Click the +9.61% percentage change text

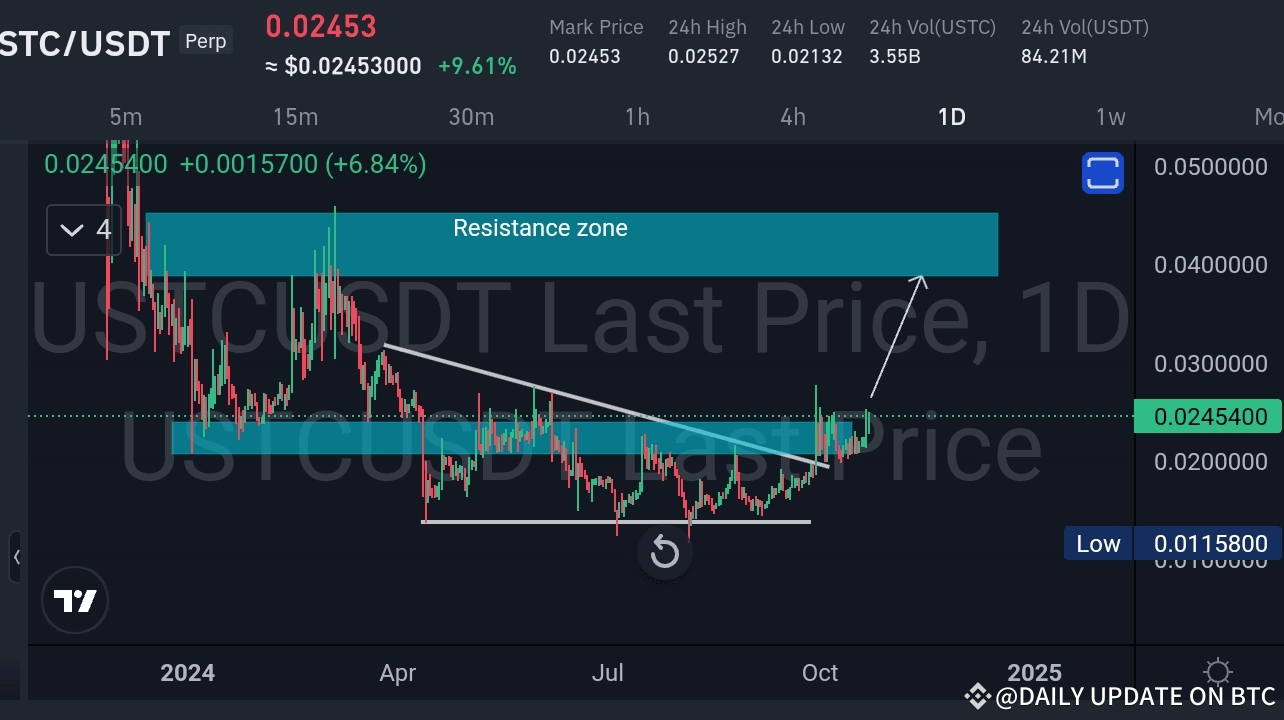tap(479, 66)
